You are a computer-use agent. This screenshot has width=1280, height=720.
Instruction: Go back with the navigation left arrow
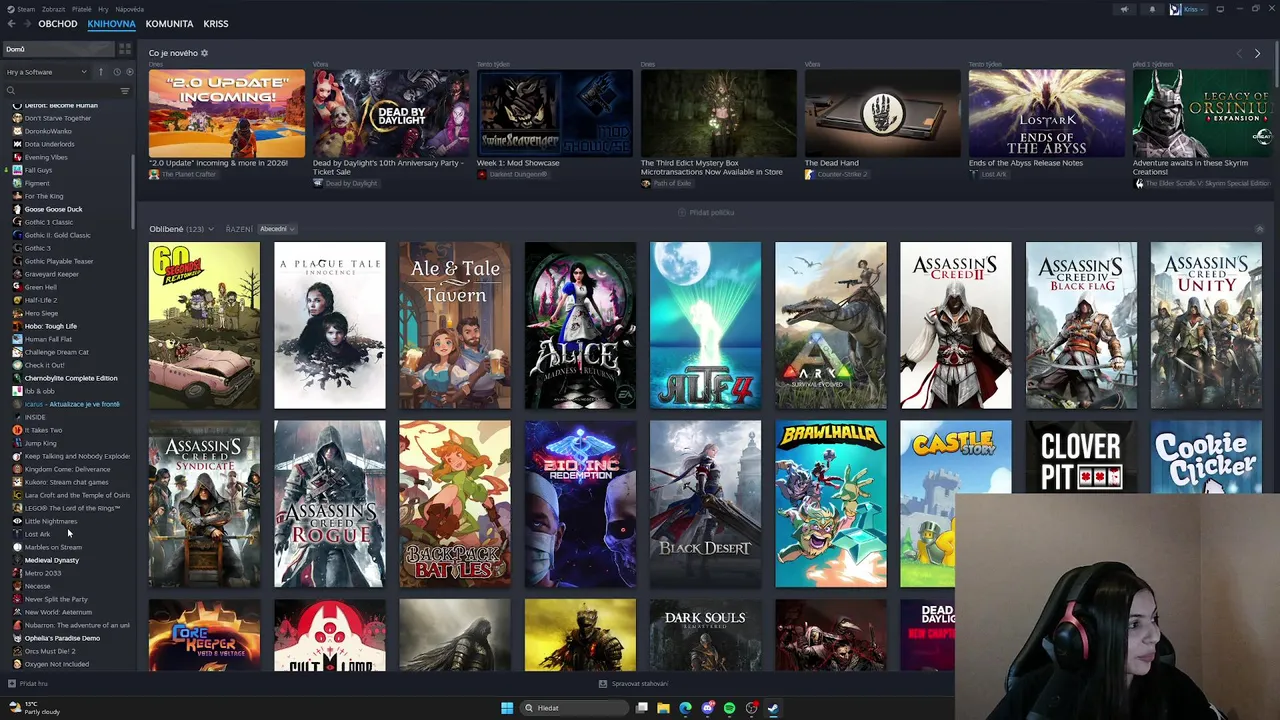[10, 23]
